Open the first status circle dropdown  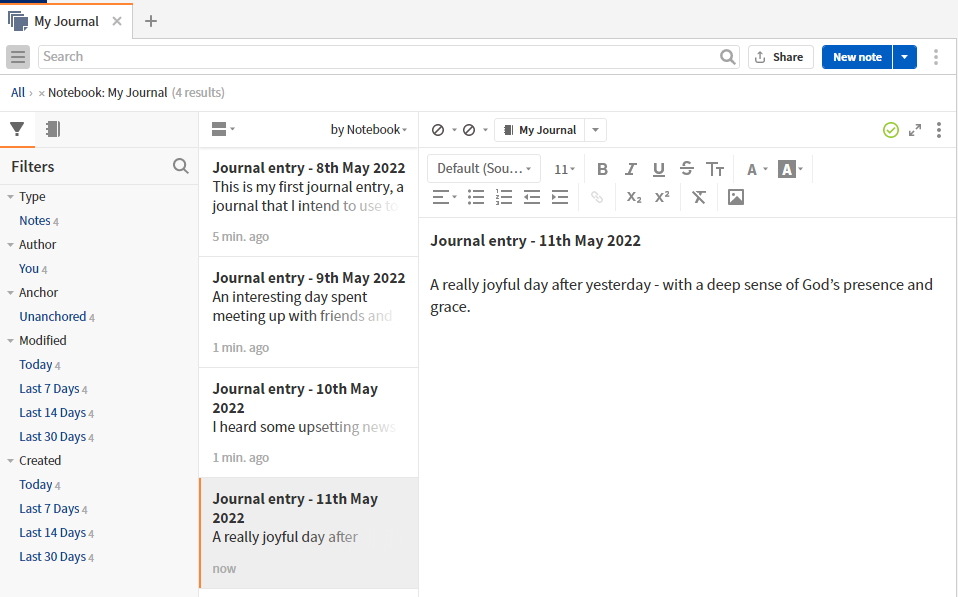click(453, 130)
